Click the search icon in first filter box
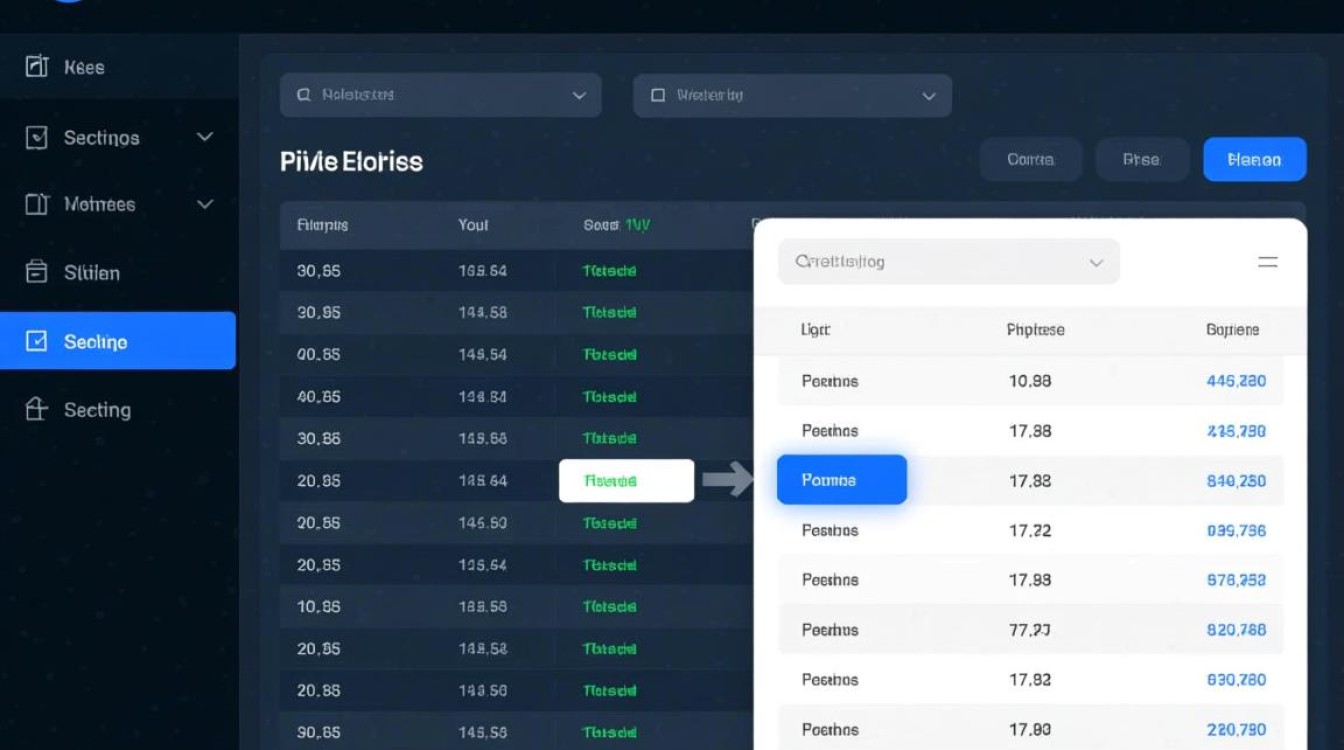This screenshot has width=1344, height=750. pyautogui.click(x=304, y=96)
